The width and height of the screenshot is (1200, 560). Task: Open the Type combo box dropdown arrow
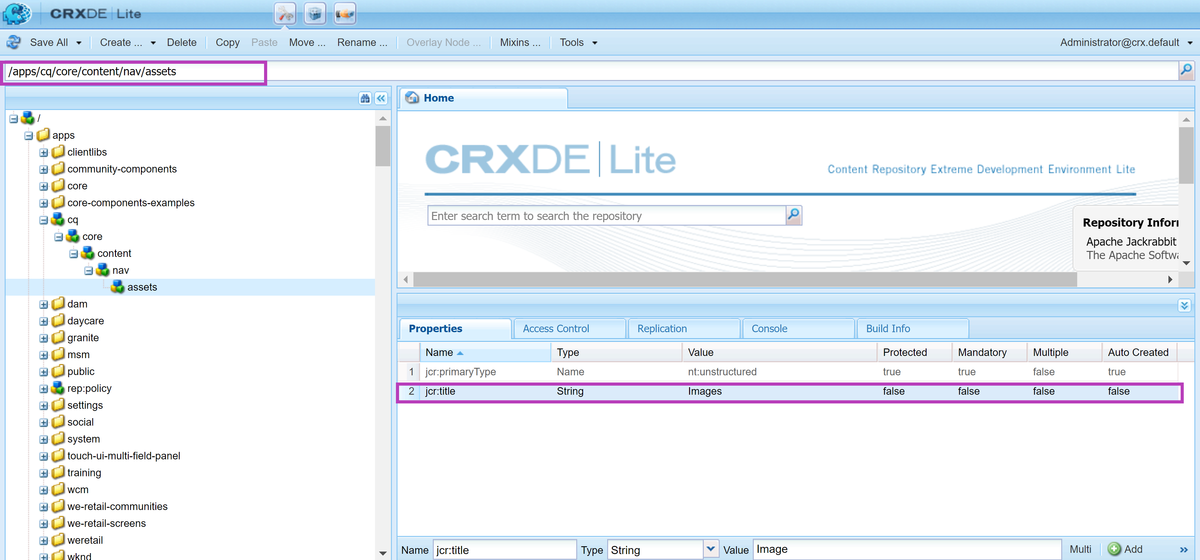tap(711, 549)
